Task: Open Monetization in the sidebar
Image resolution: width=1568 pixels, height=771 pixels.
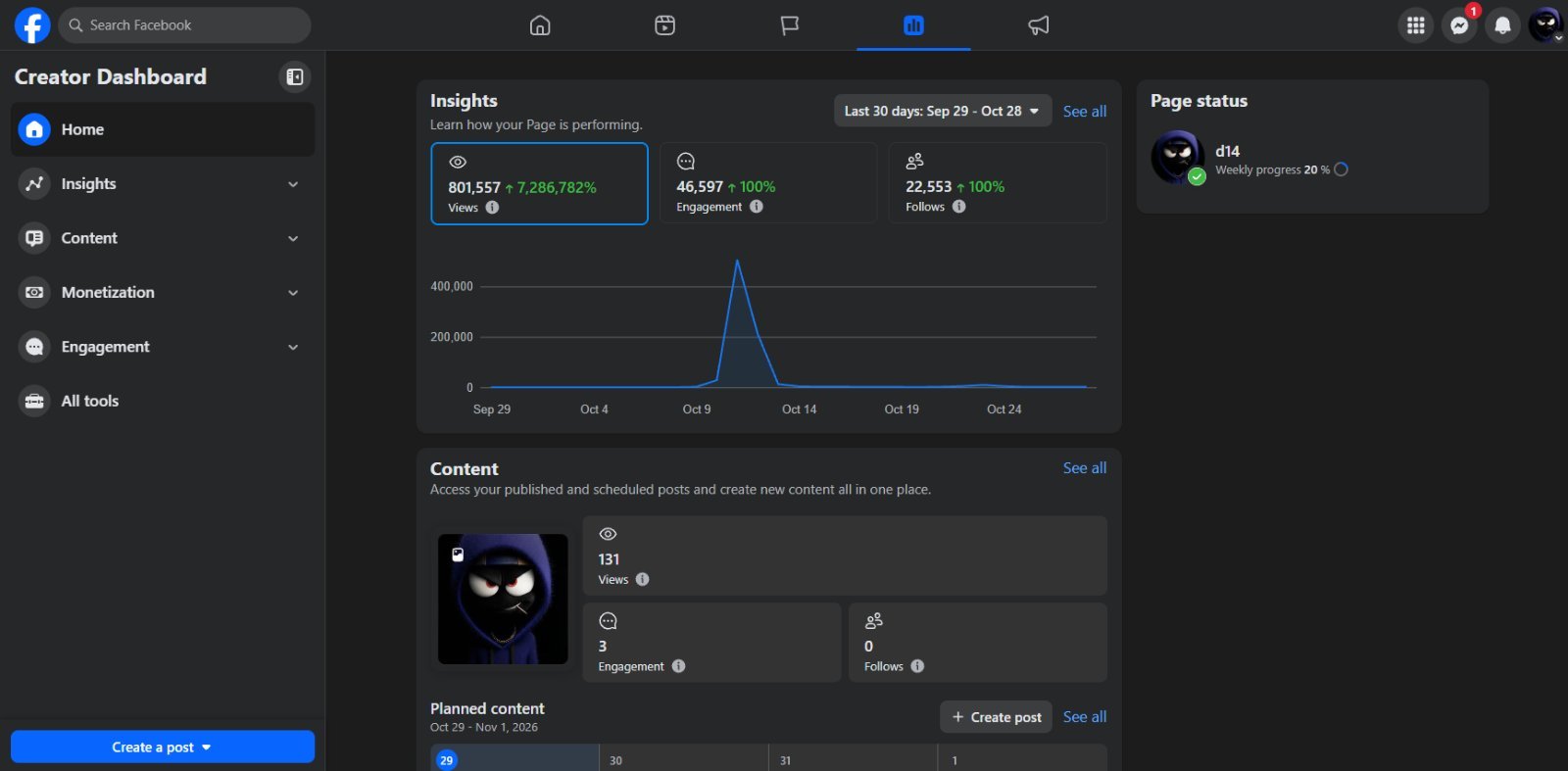Action: [x=163, y=292]
